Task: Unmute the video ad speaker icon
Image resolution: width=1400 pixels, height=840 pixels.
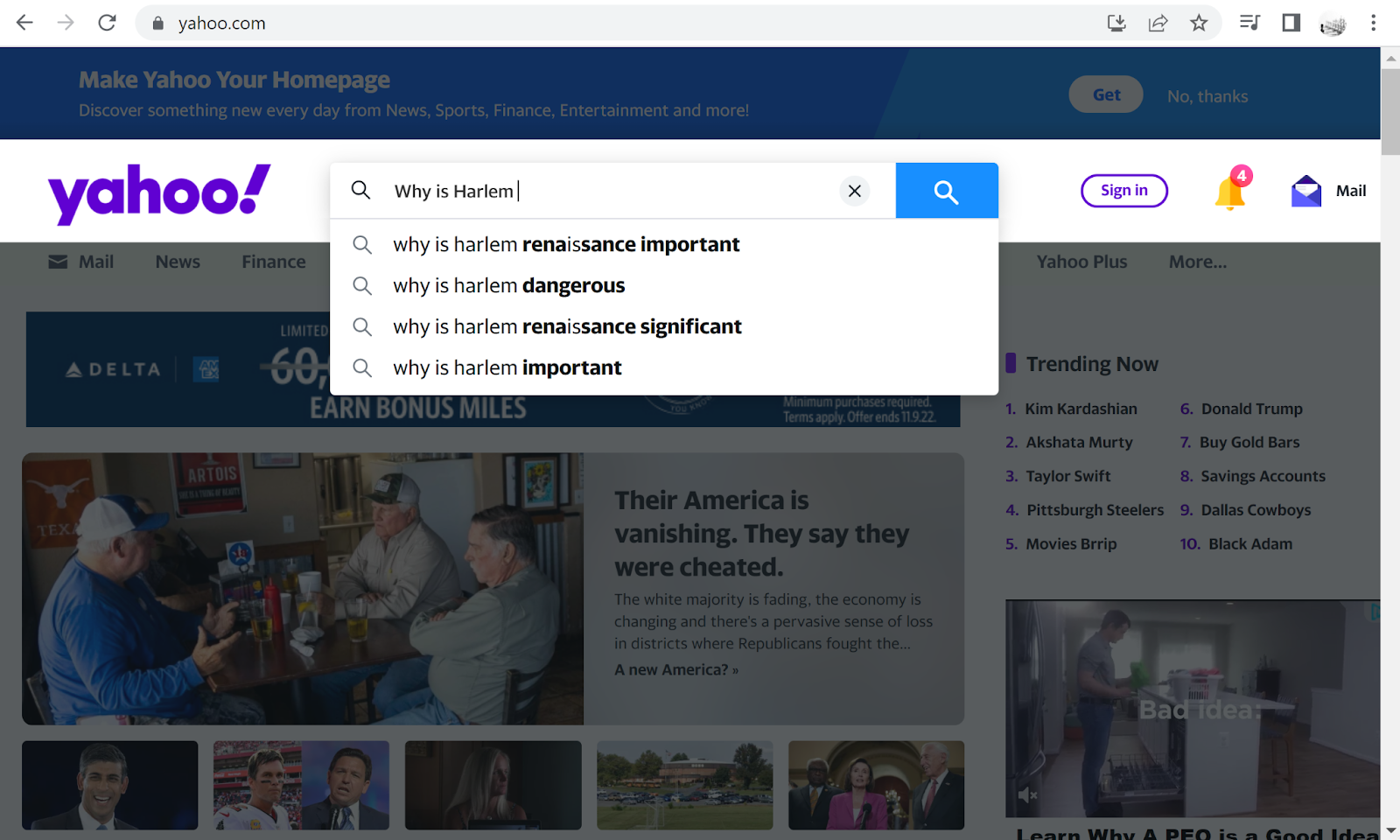Action: pos(1027,794)
